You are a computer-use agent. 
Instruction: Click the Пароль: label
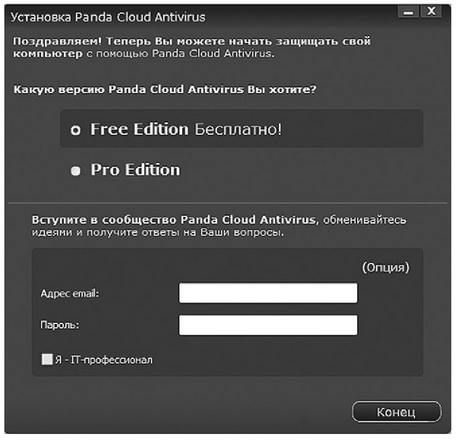pos(60,325)
